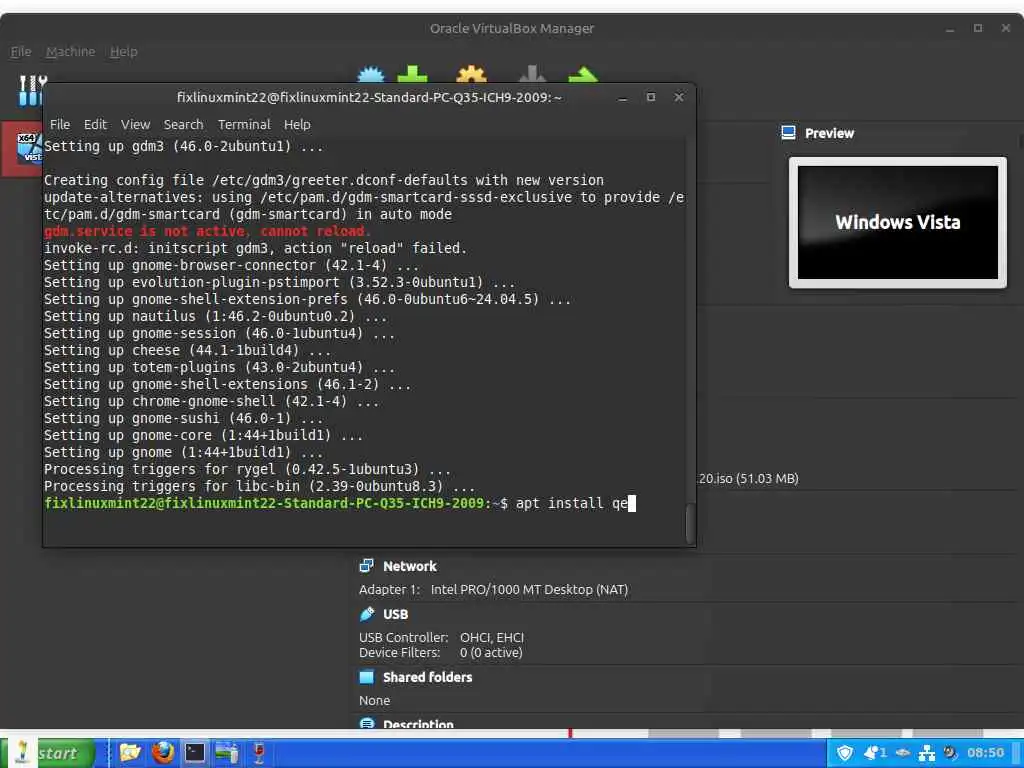
Task: Select the Windows Vista VM icon in list
Action: pos(28,147)
